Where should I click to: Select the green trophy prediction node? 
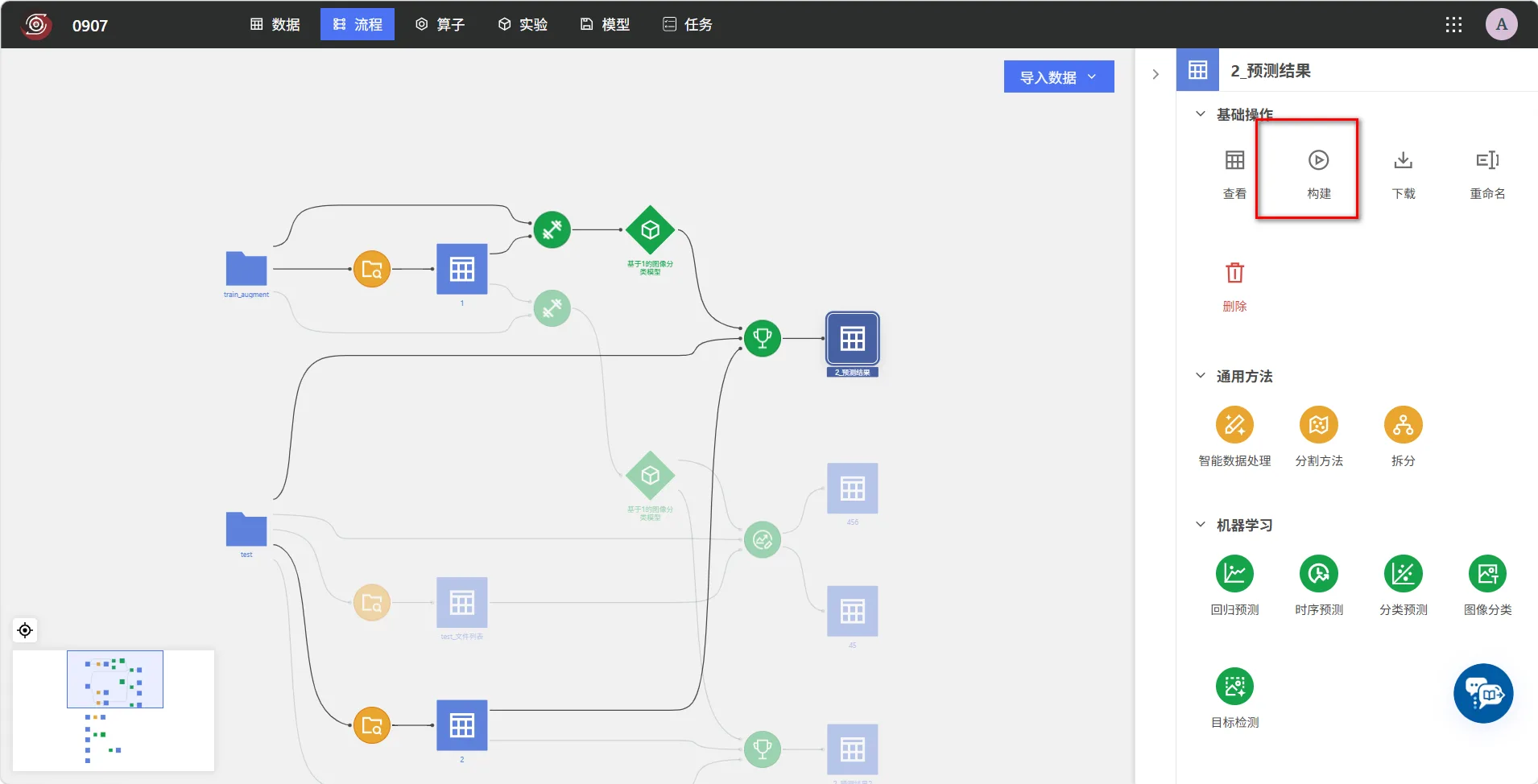(x=762, y=338)
